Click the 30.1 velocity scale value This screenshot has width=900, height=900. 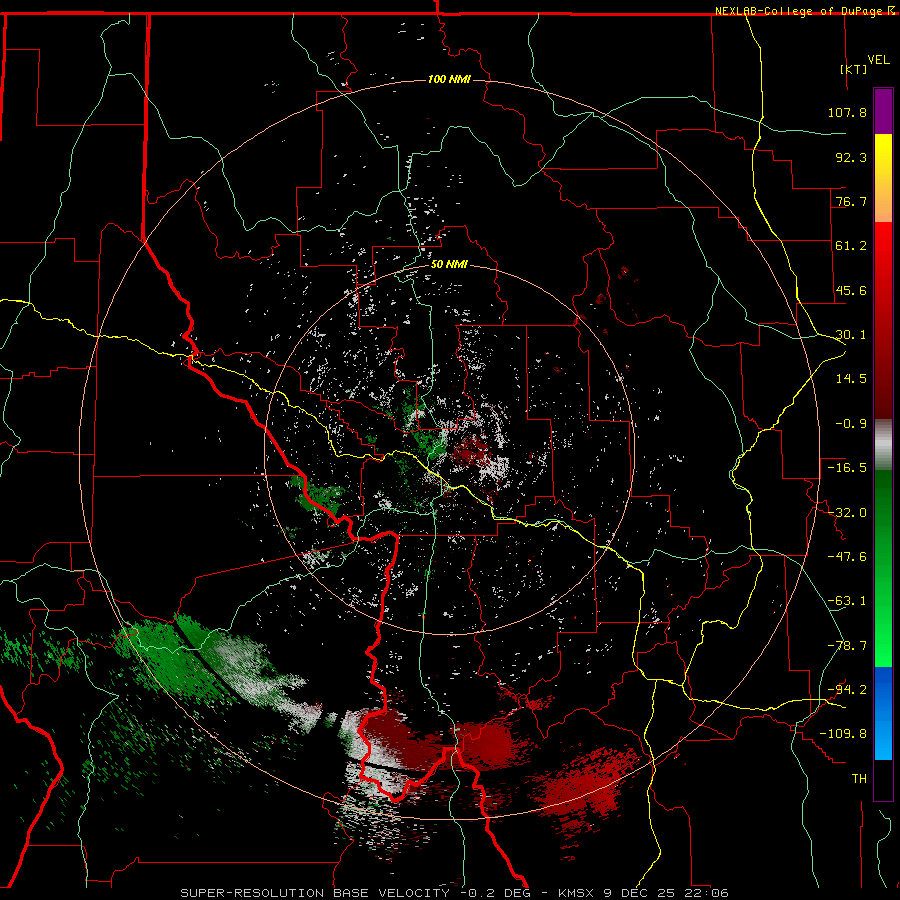point(851,335)
